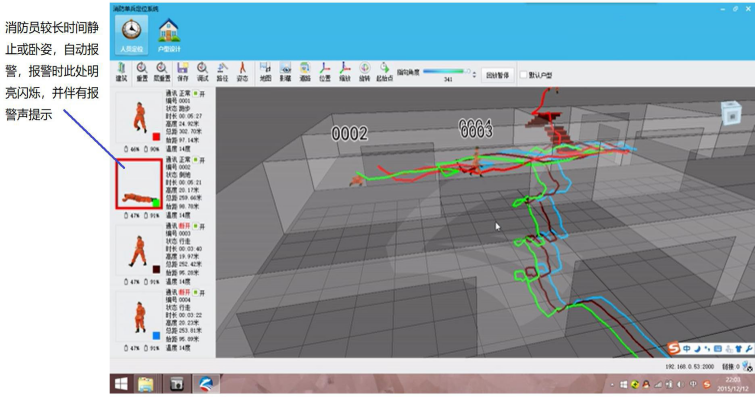Open the 户型设计 house design tab
Image resolution: width=755 pixels, height=397 pixels.
[169, 35]
